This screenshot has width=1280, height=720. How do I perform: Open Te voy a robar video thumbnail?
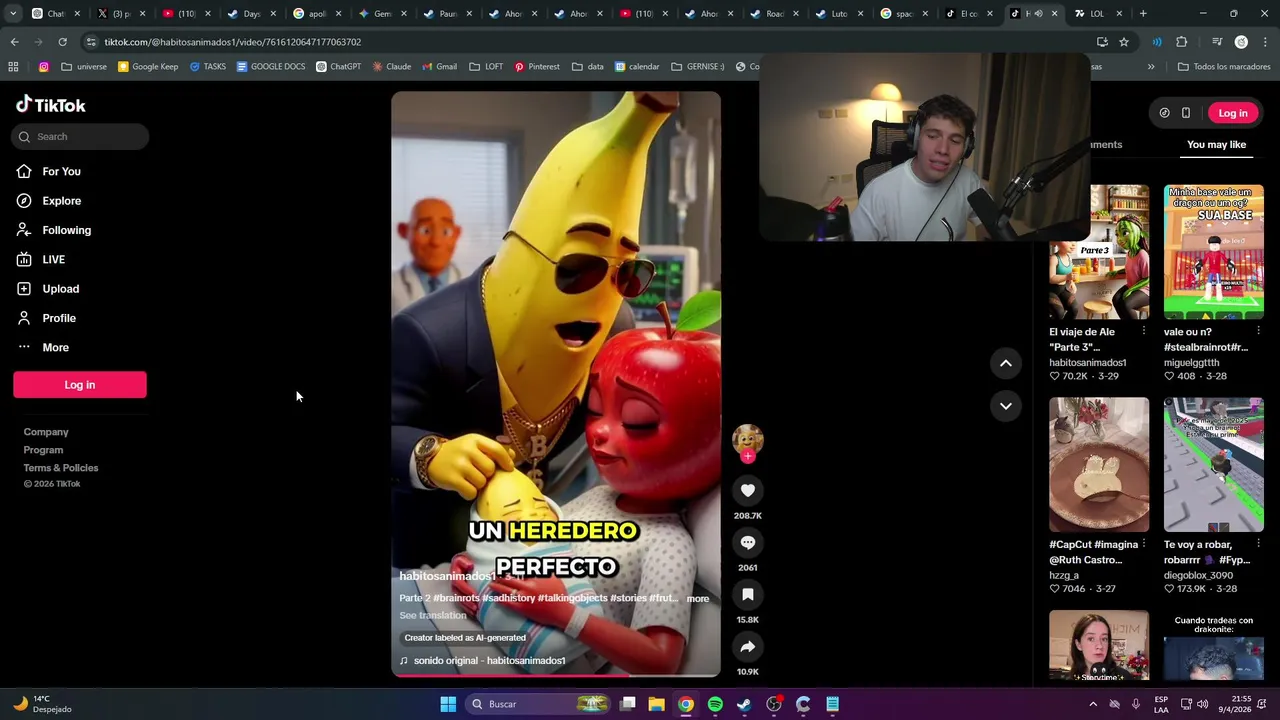(x=1213, y=465)
